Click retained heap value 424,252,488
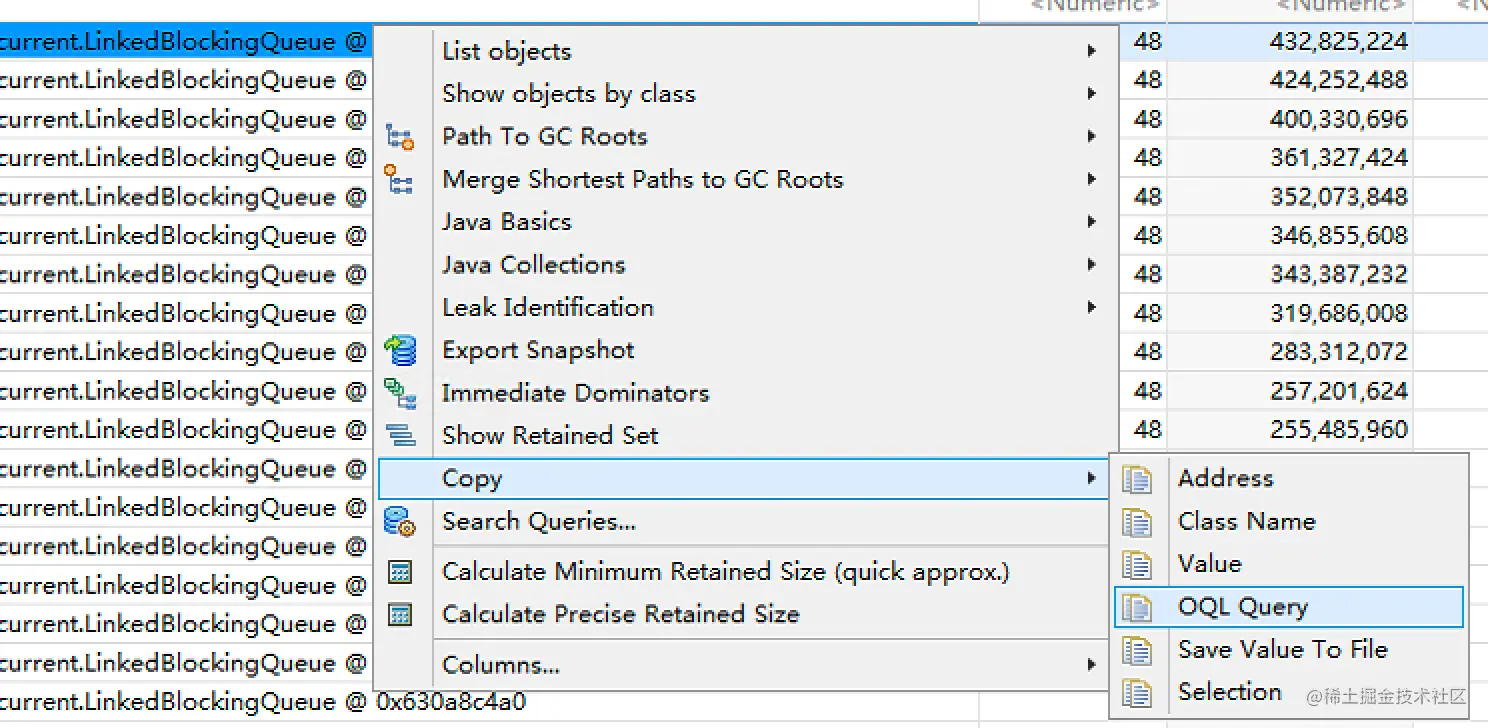Viewport: 1488px width, 728px height. point(1339,80)
